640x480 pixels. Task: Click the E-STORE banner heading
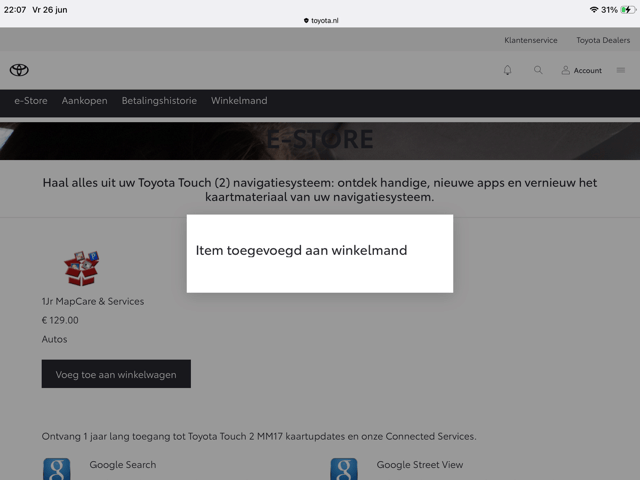[320, 139]
